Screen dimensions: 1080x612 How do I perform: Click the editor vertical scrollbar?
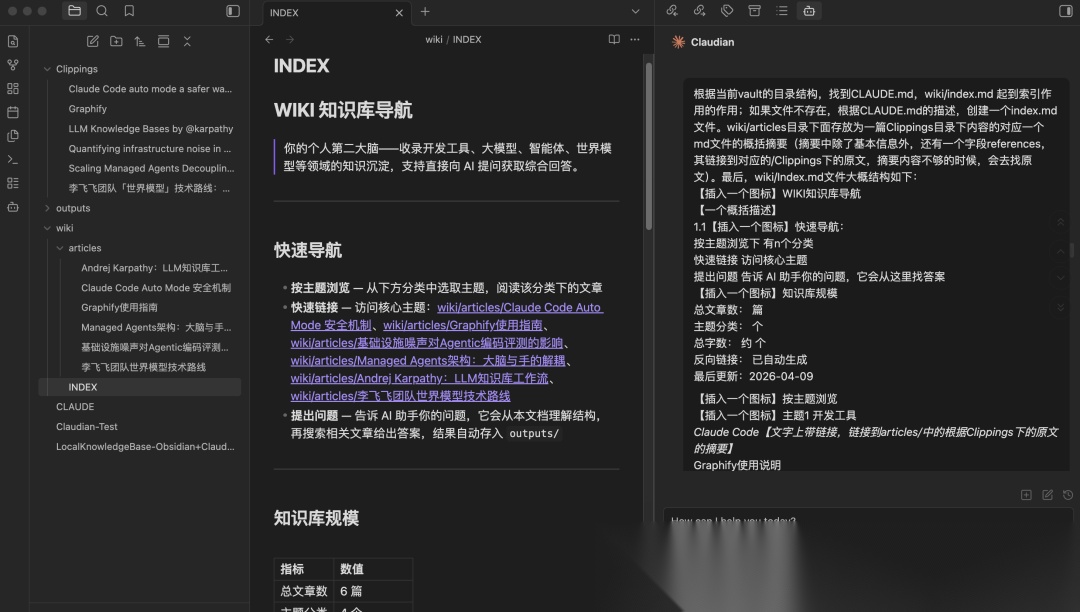(648, 146)
